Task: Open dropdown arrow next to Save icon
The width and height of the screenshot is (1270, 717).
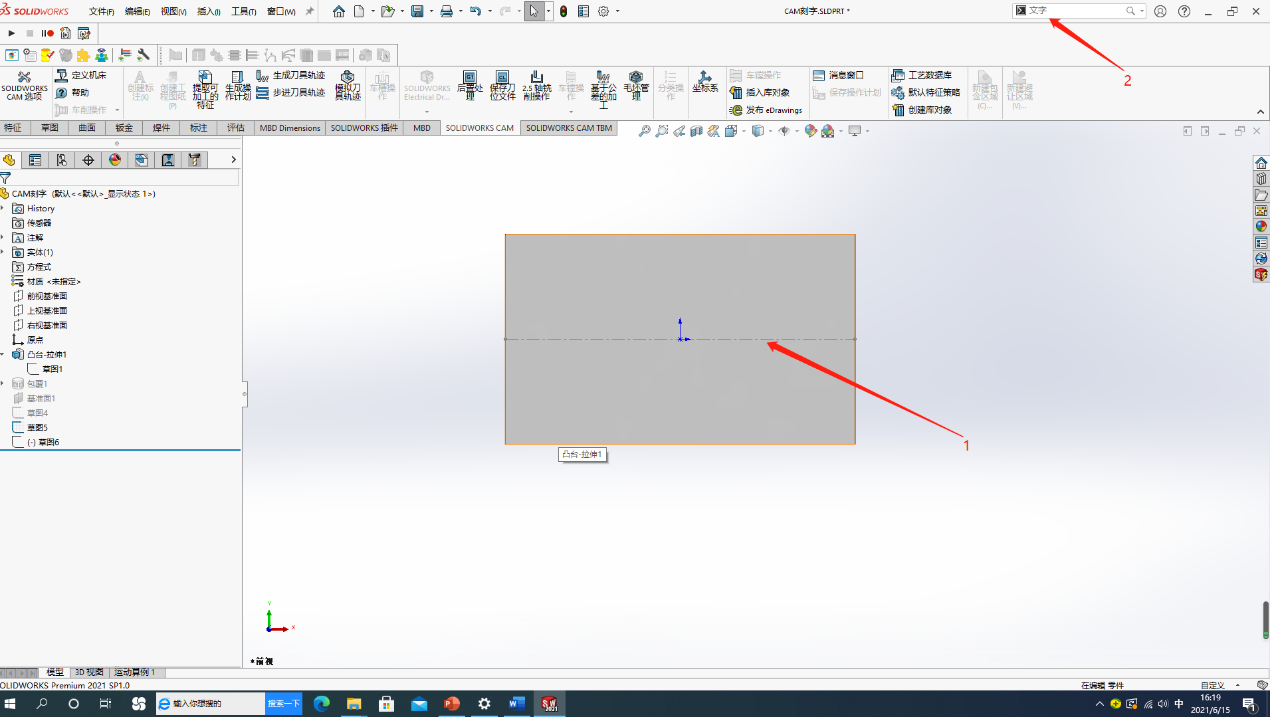Action: click(x=430, y=11)
